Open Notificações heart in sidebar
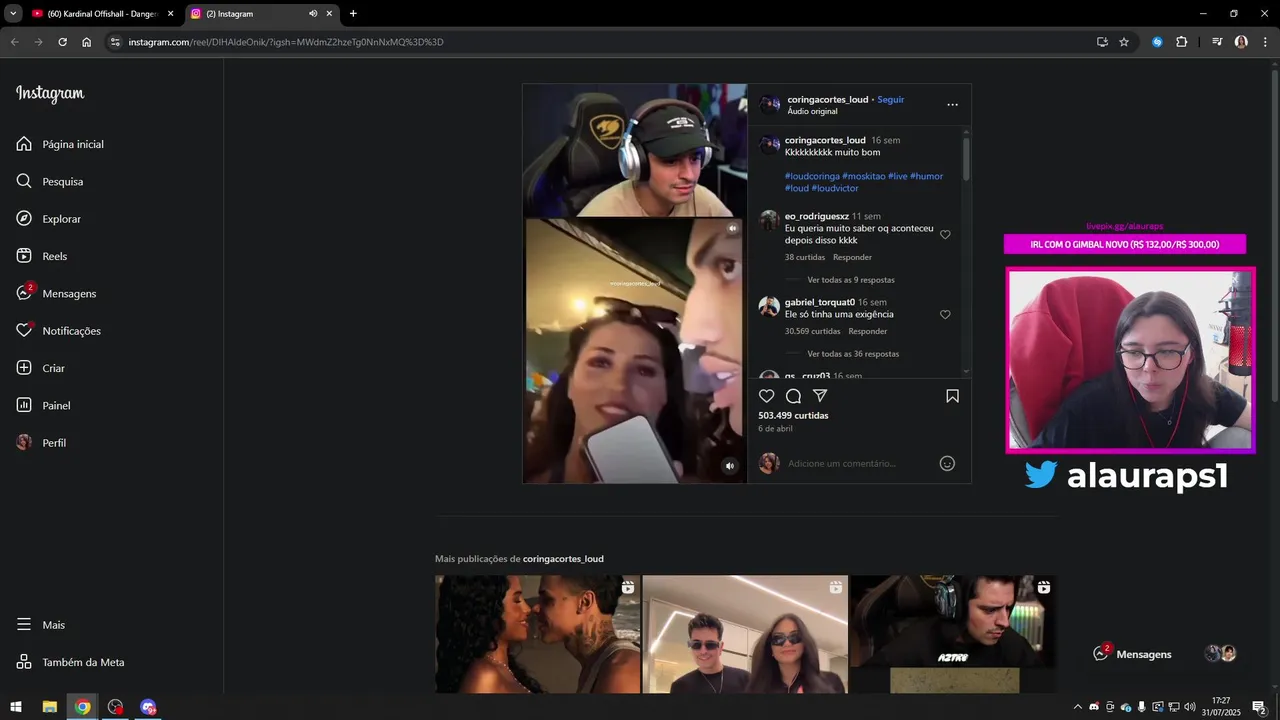The height and width of the screenshot is (720, 1280). tap(59, 331)
